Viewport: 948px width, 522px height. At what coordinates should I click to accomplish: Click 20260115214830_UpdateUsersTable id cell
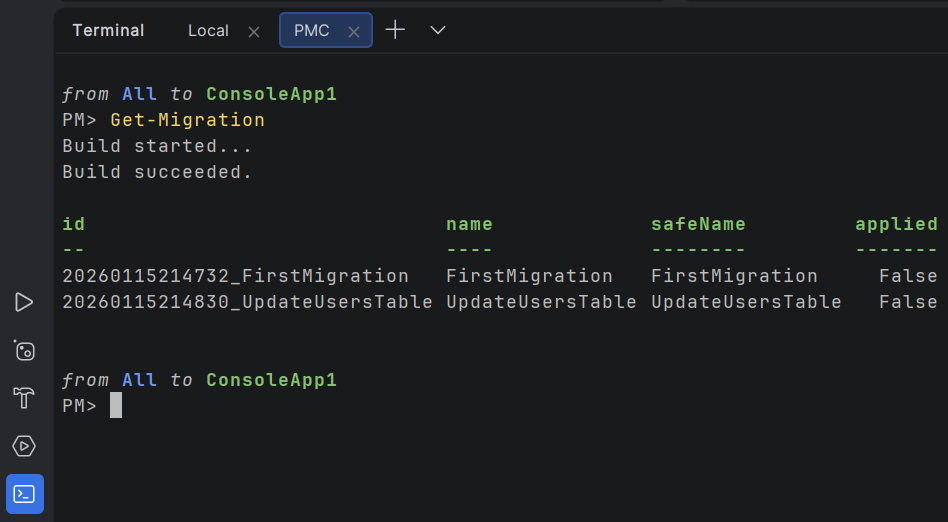point(247,301)
